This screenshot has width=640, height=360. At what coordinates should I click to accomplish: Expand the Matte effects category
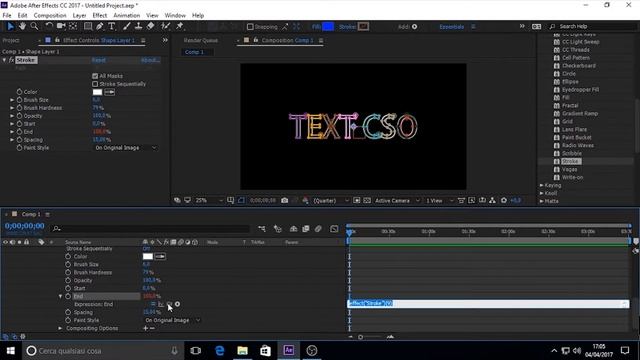coord(542,201)
